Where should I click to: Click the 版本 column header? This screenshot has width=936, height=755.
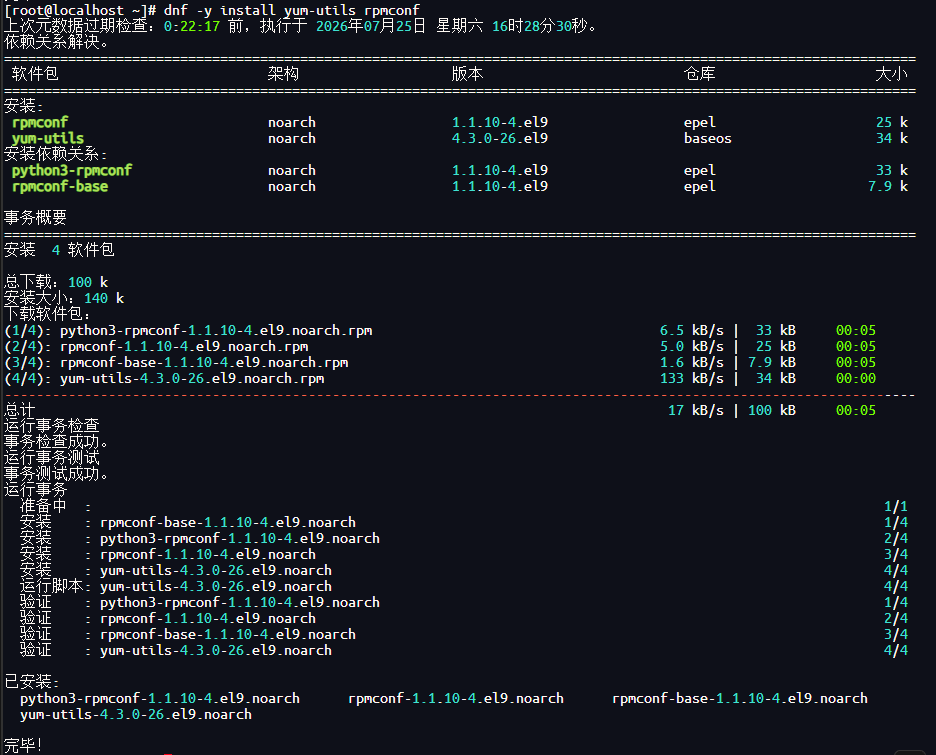[467, 74]
